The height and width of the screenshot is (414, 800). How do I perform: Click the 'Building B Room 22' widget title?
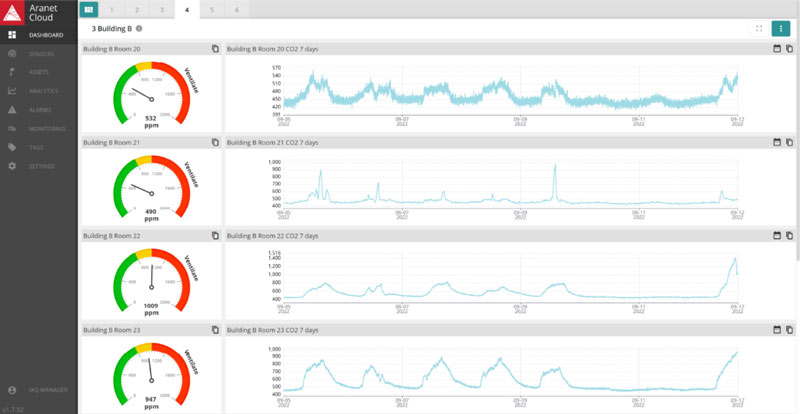coord(112,236)
